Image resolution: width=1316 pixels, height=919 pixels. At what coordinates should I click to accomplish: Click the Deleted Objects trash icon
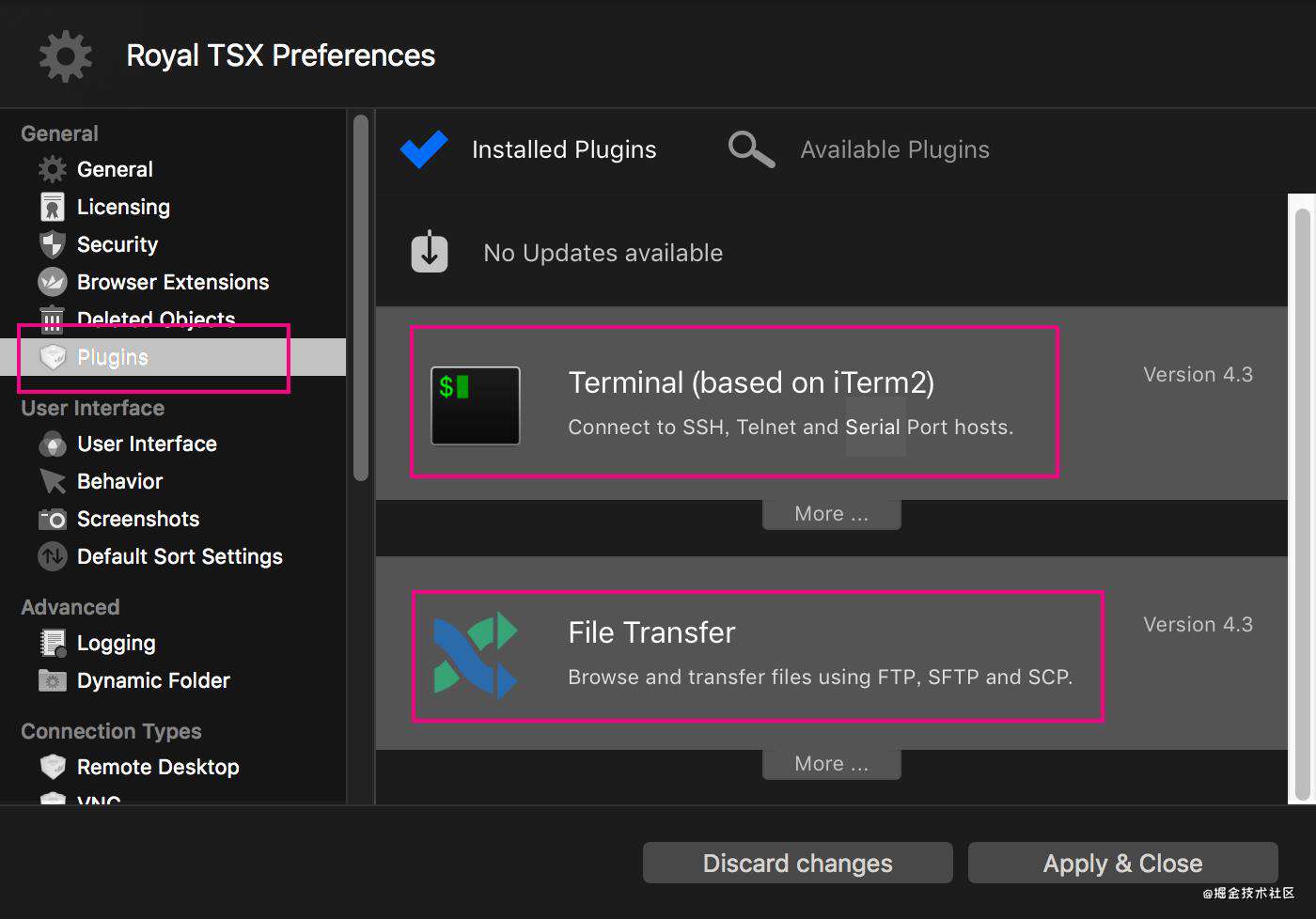coord(53,320)
